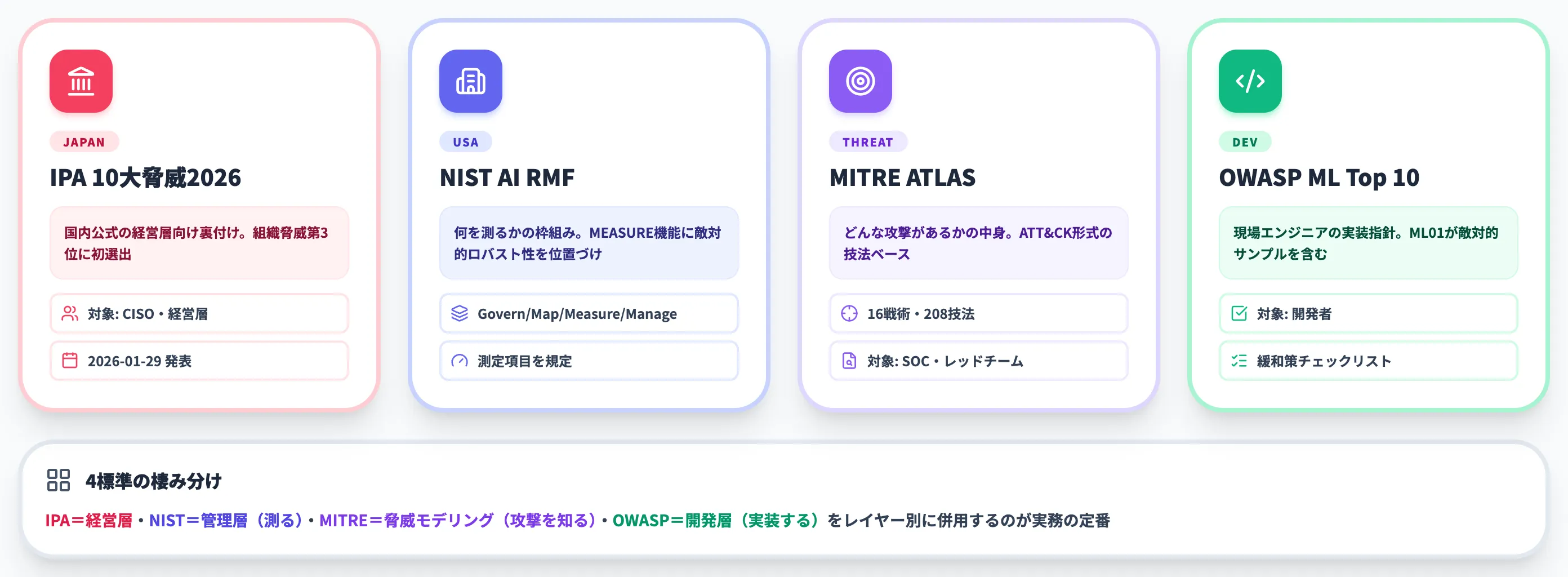Click the 4標準の棲み分け summary title
The image size is (1568, 577).
(153, 481)
